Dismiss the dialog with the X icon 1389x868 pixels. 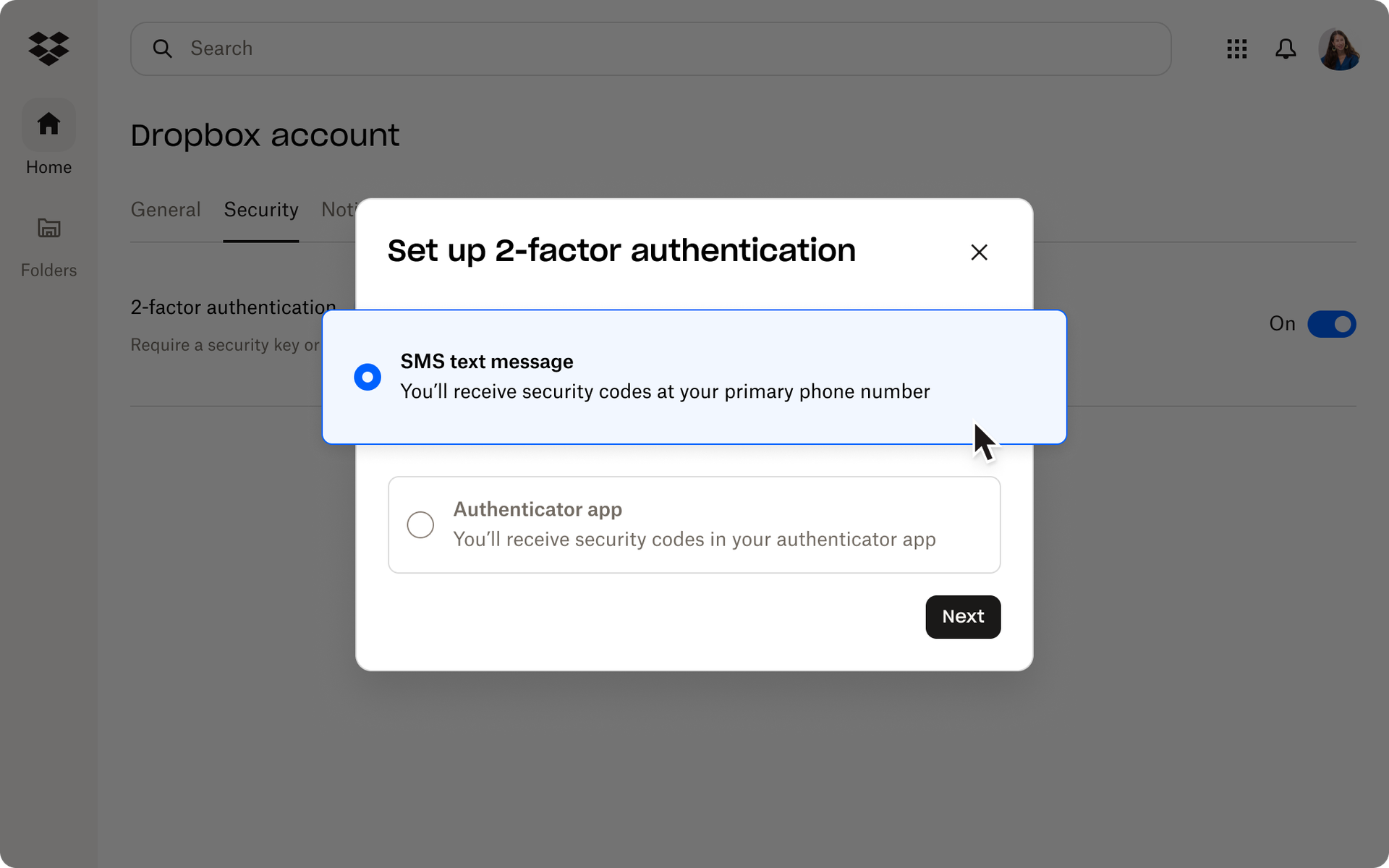979,252
